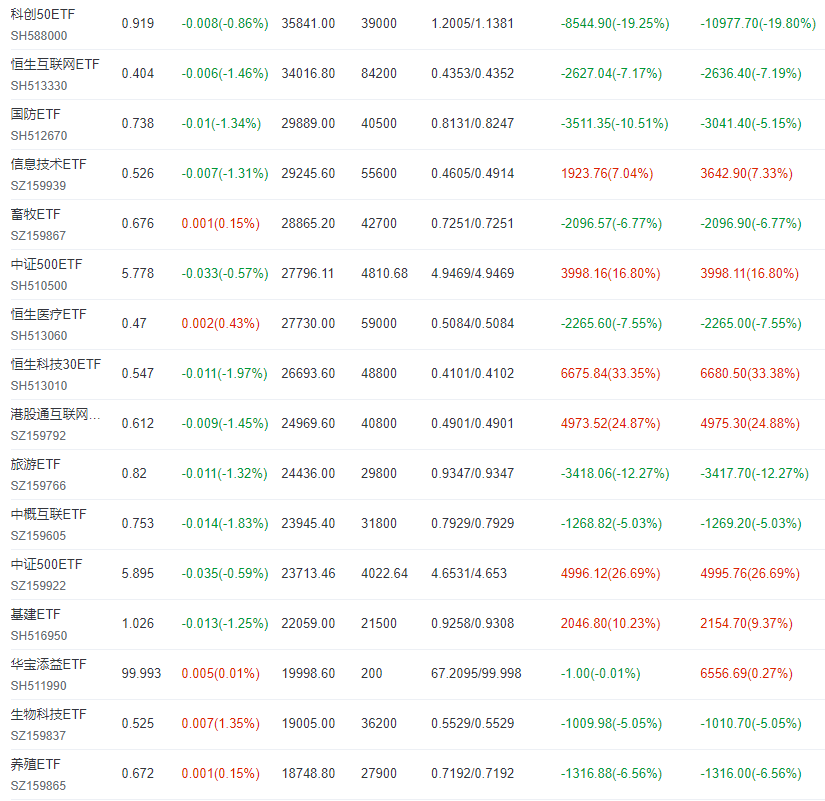The image size is (825, 801).
Task: Select change value -0.008(-0.86%)
Action: click(x=225, y=24)
